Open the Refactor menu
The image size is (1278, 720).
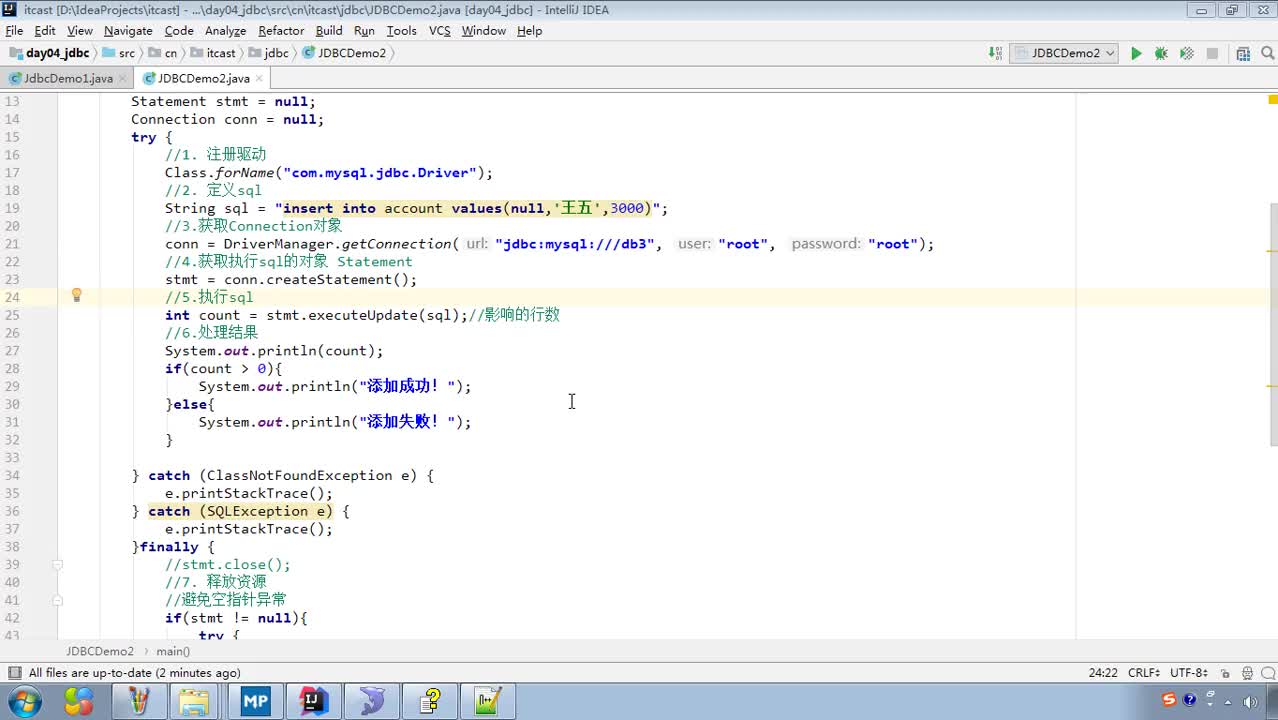click(x=281, y=31)
